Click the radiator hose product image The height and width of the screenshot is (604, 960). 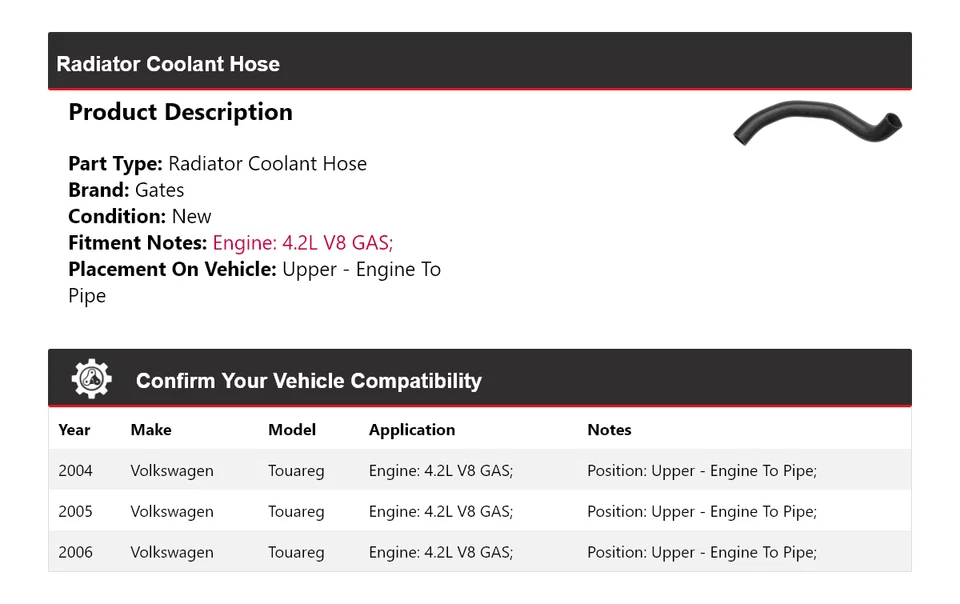pyautogui.click(x=817, y=124)
